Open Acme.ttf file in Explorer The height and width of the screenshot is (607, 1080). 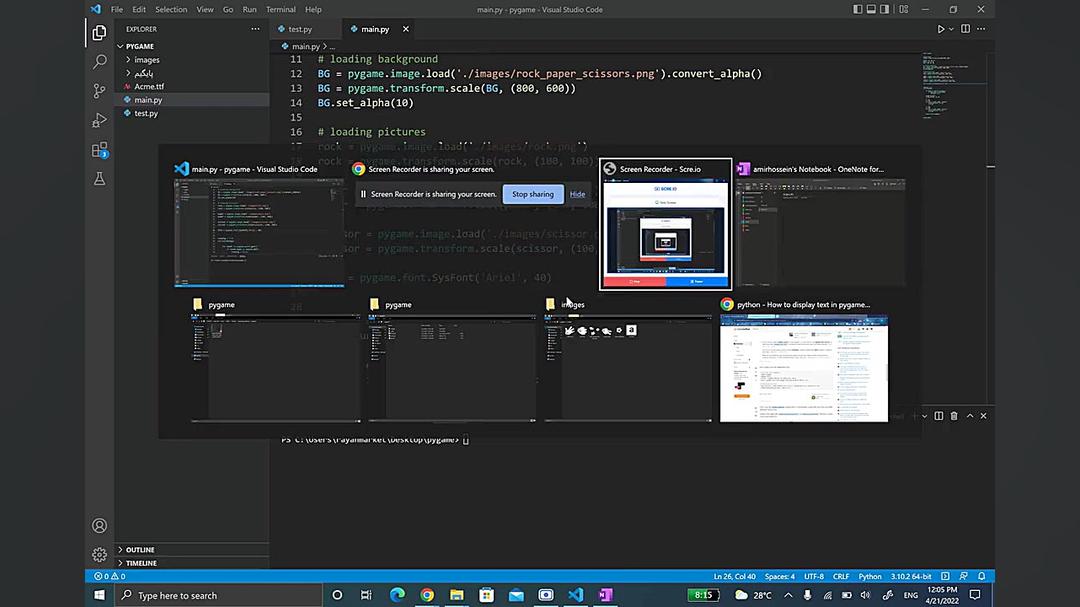(149, 87)
